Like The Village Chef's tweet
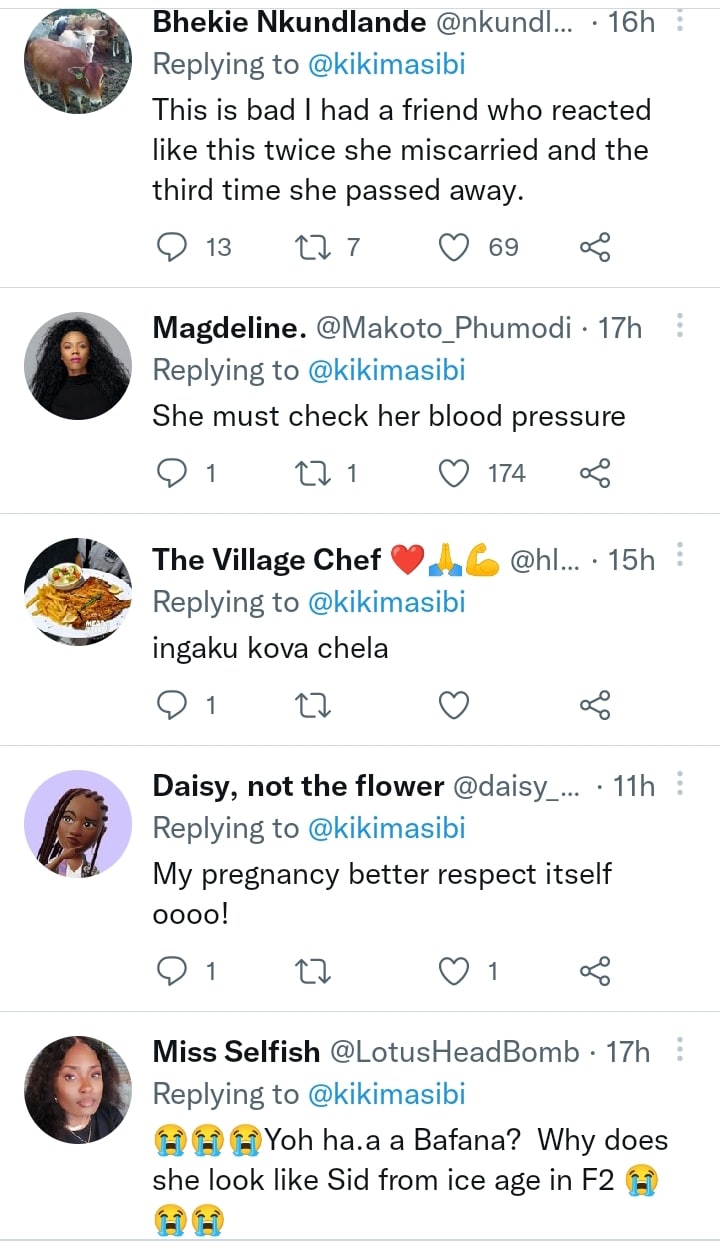 pyautogui.click(x=455, y=705)
